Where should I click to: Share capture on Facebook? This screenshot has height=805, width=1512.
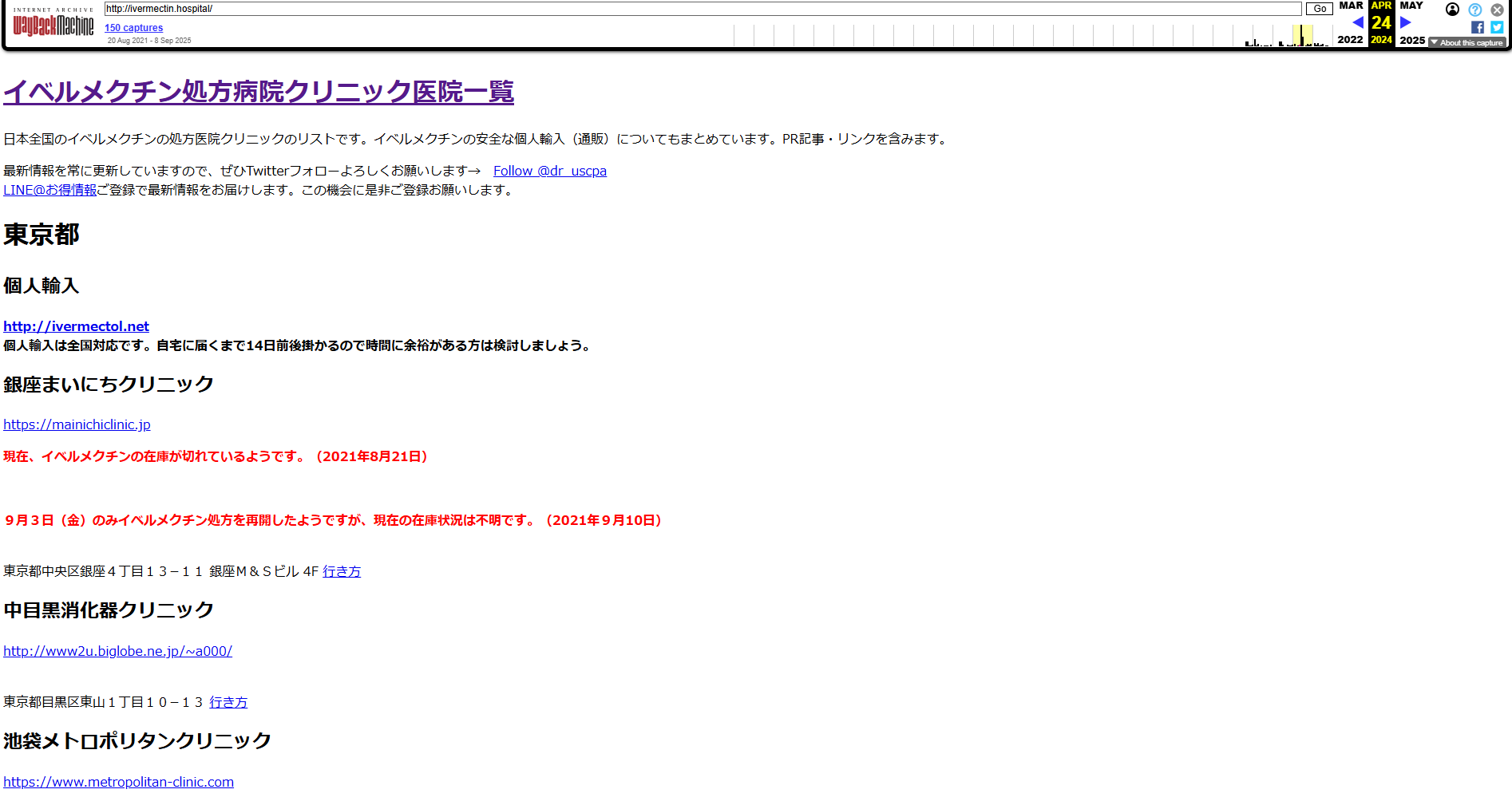(1477, 27)
